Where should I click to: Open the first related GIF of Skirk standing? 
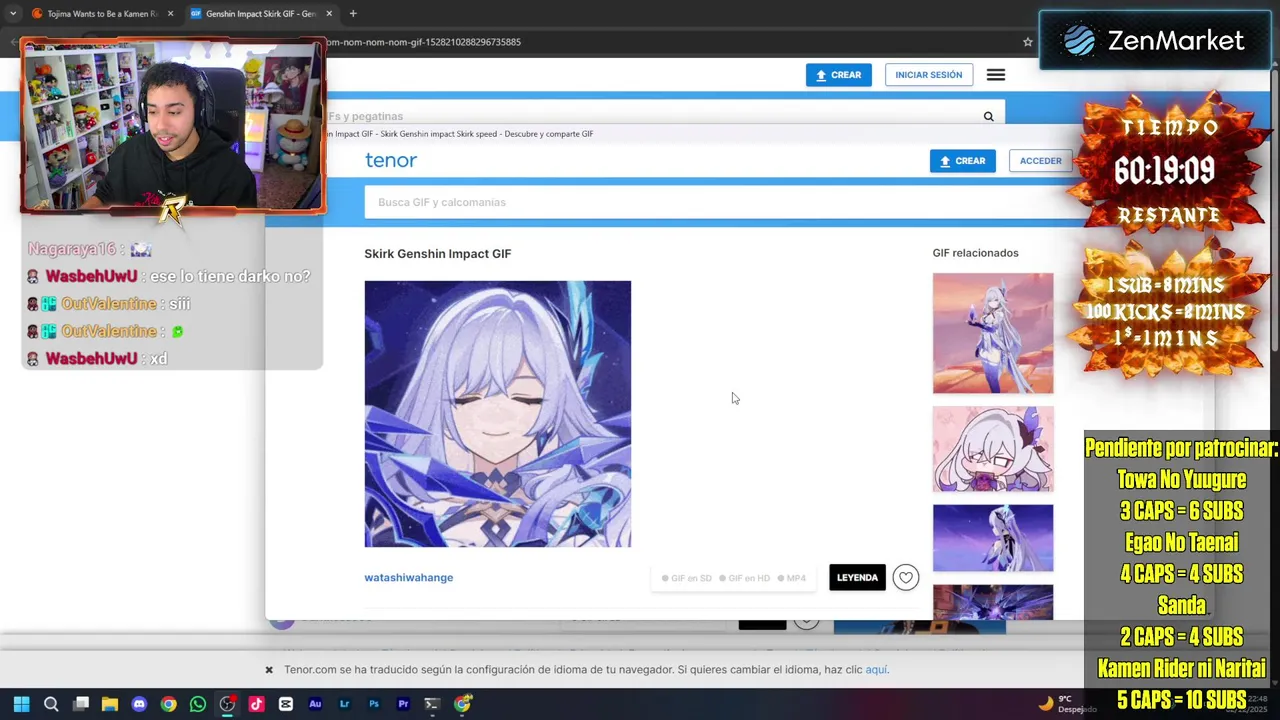pyautogui.click(x=992, y=333)
